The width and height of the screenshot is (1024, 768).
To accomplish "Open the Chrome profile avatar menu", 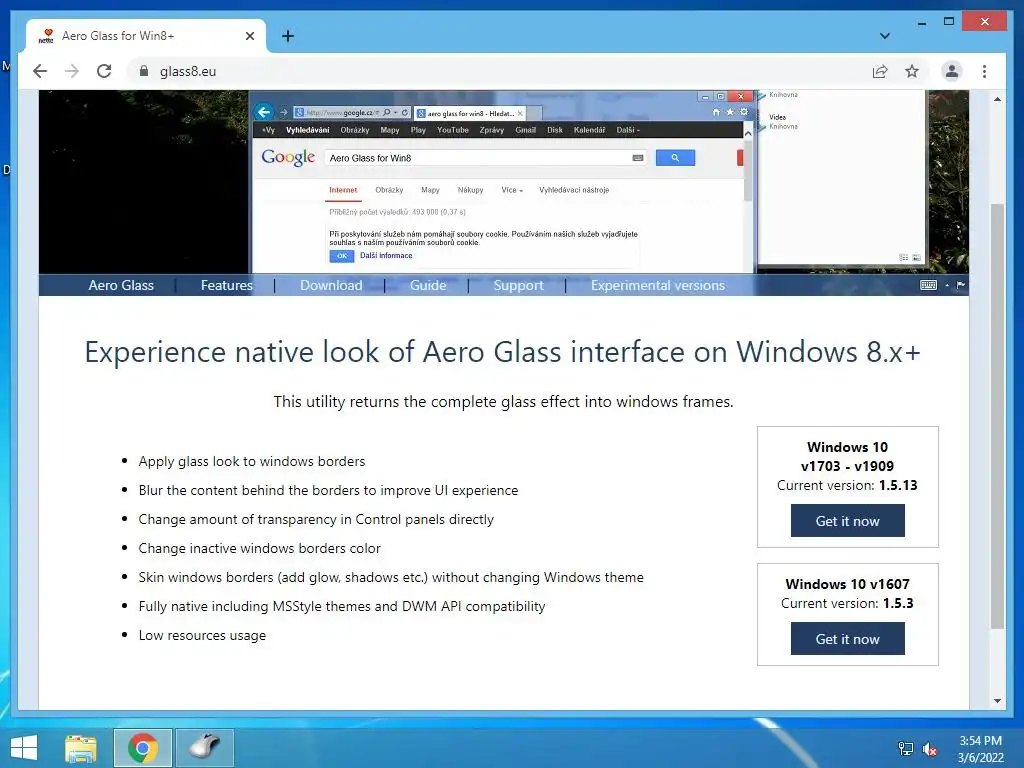I will point(952,71).
